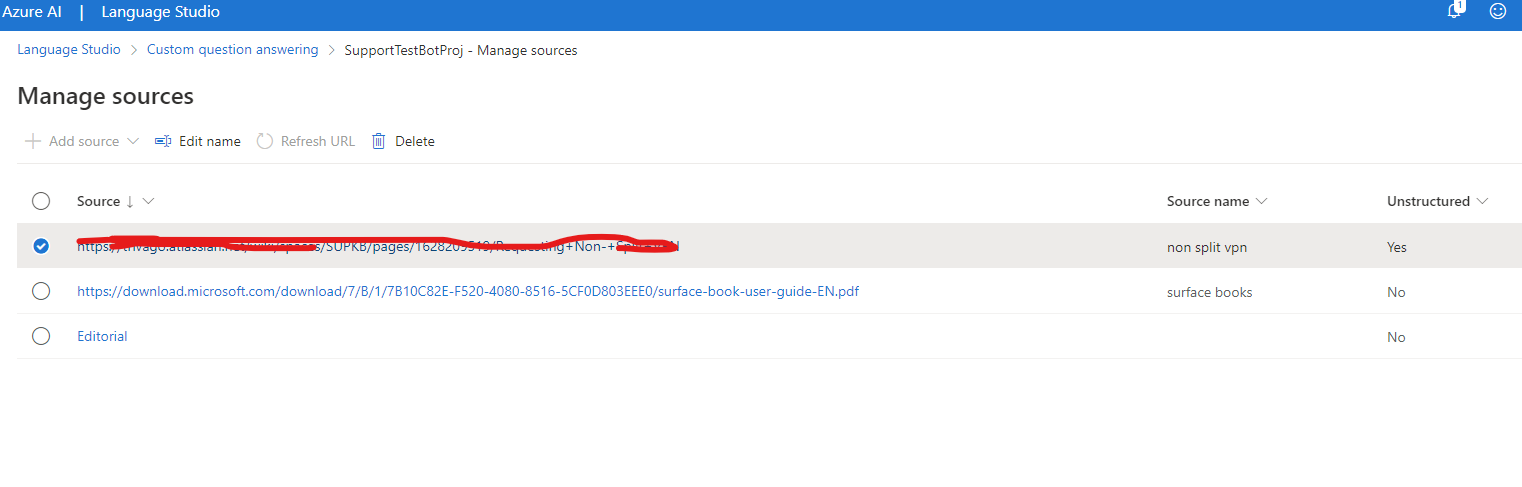
Task: Click the 'surface books' source name
Action: click(1209, 292)
